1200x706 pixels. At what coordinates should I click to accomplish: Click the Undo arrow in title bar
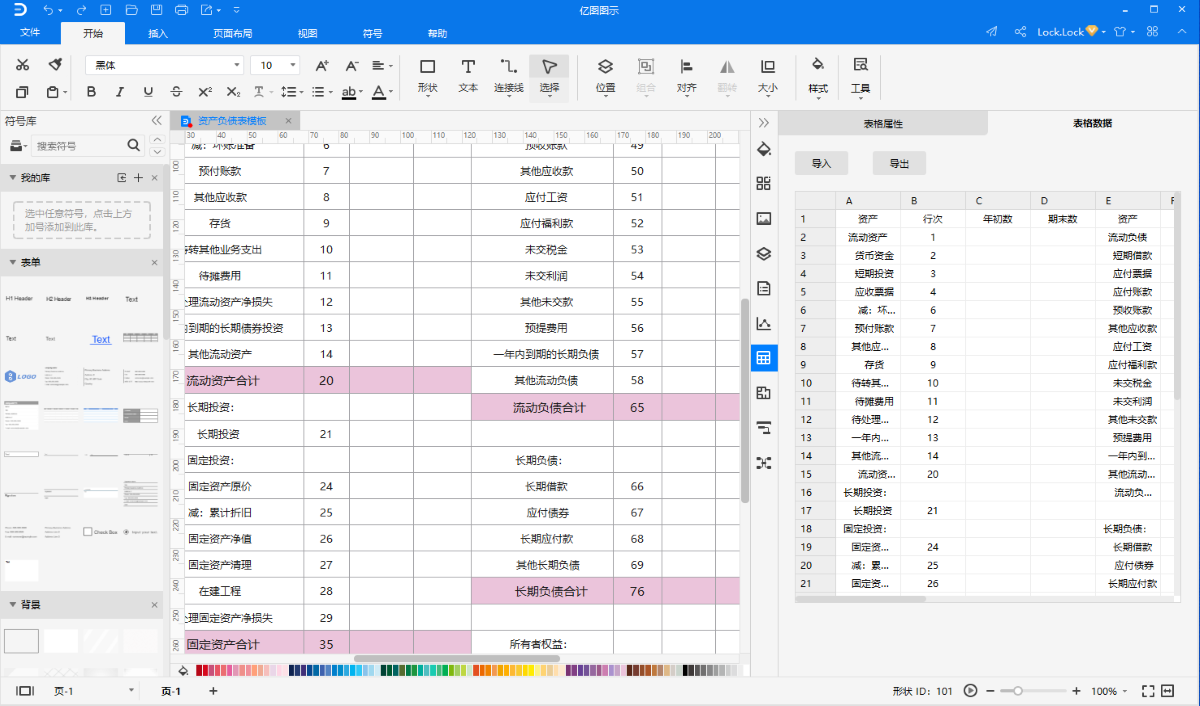tap(48, 10)
